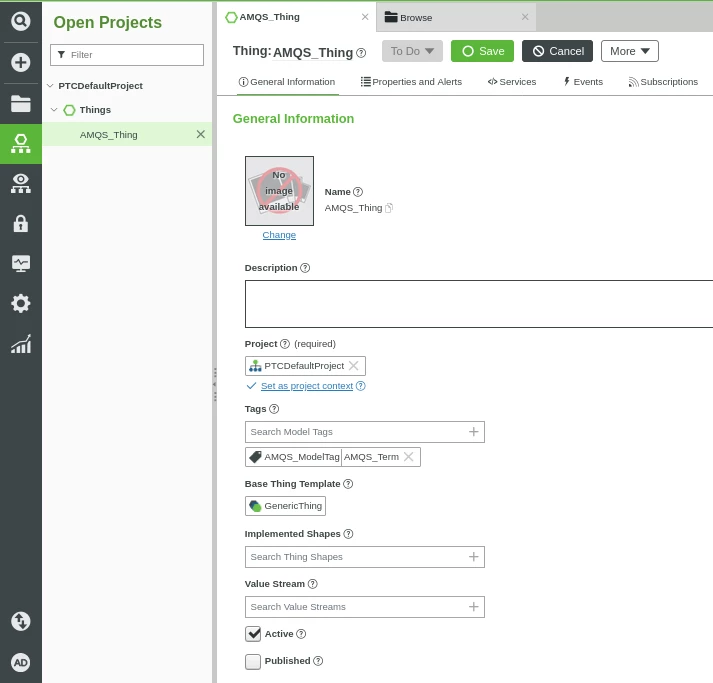This screenshot has width=713, height=683.
Task: Select the Open Projects hierarchy icon
Action: pyautogui.click(x=20, y=143)
